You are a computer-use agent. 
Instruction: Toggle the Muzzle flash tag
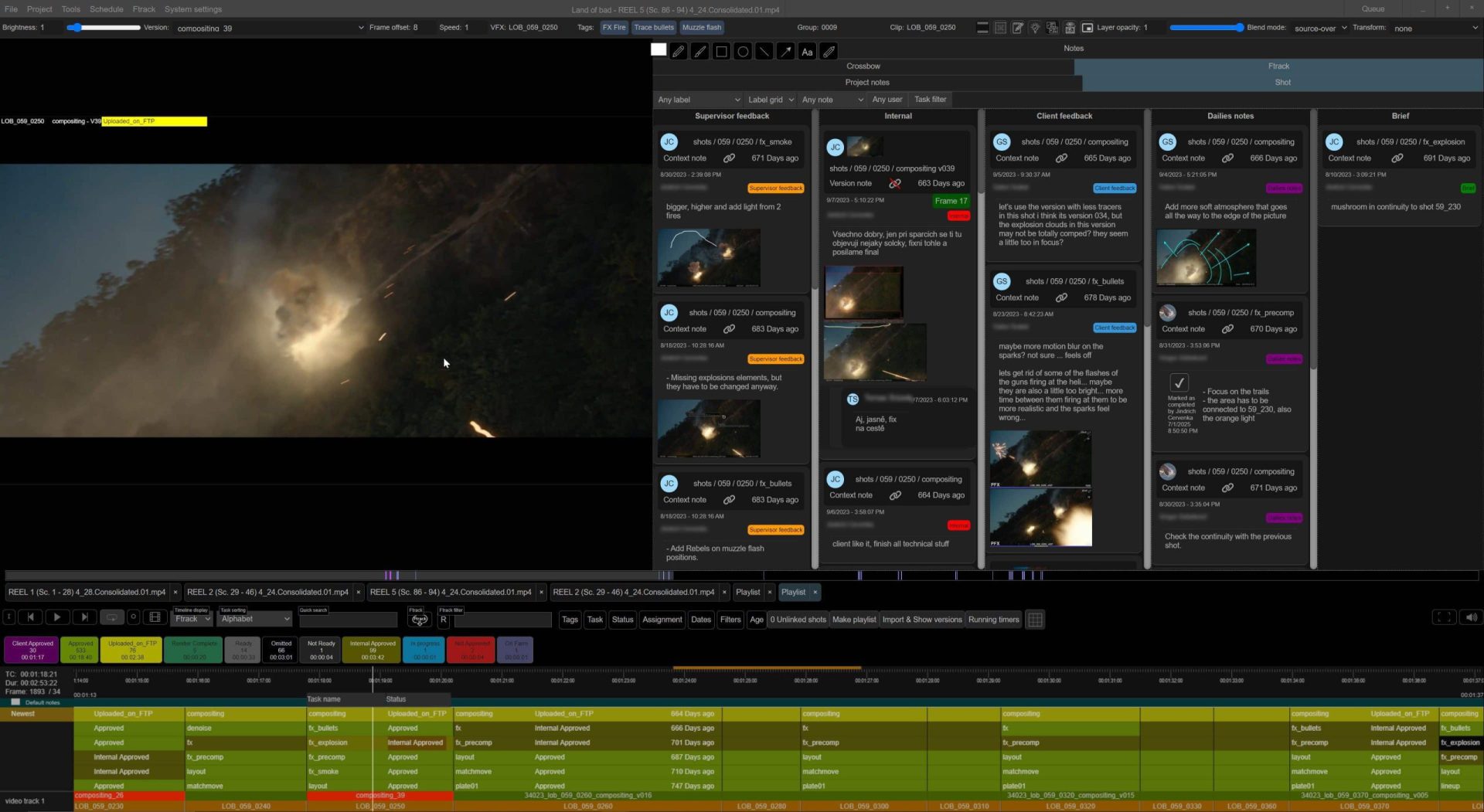point(700,27)
